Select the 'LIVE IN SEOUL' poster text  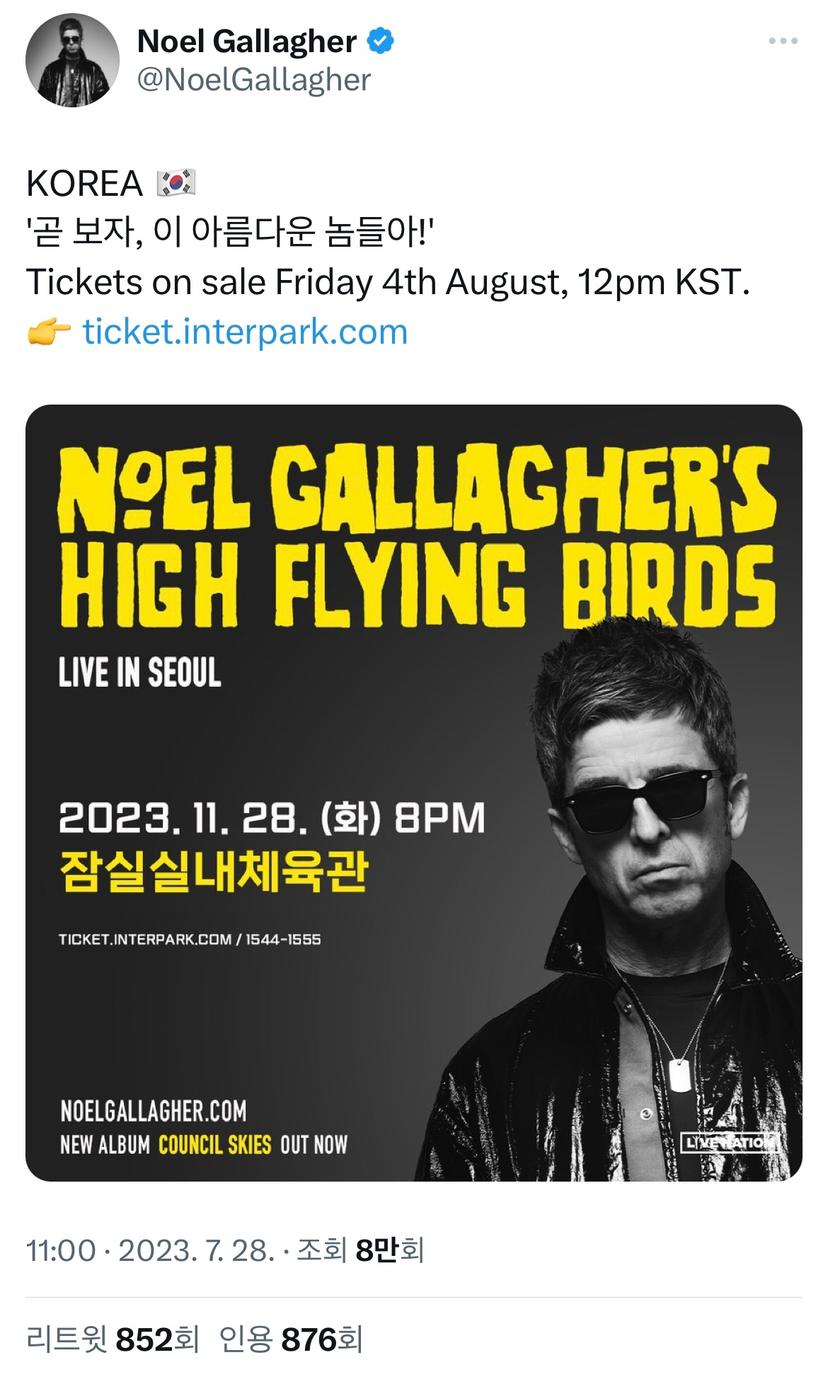pos(140,673)
